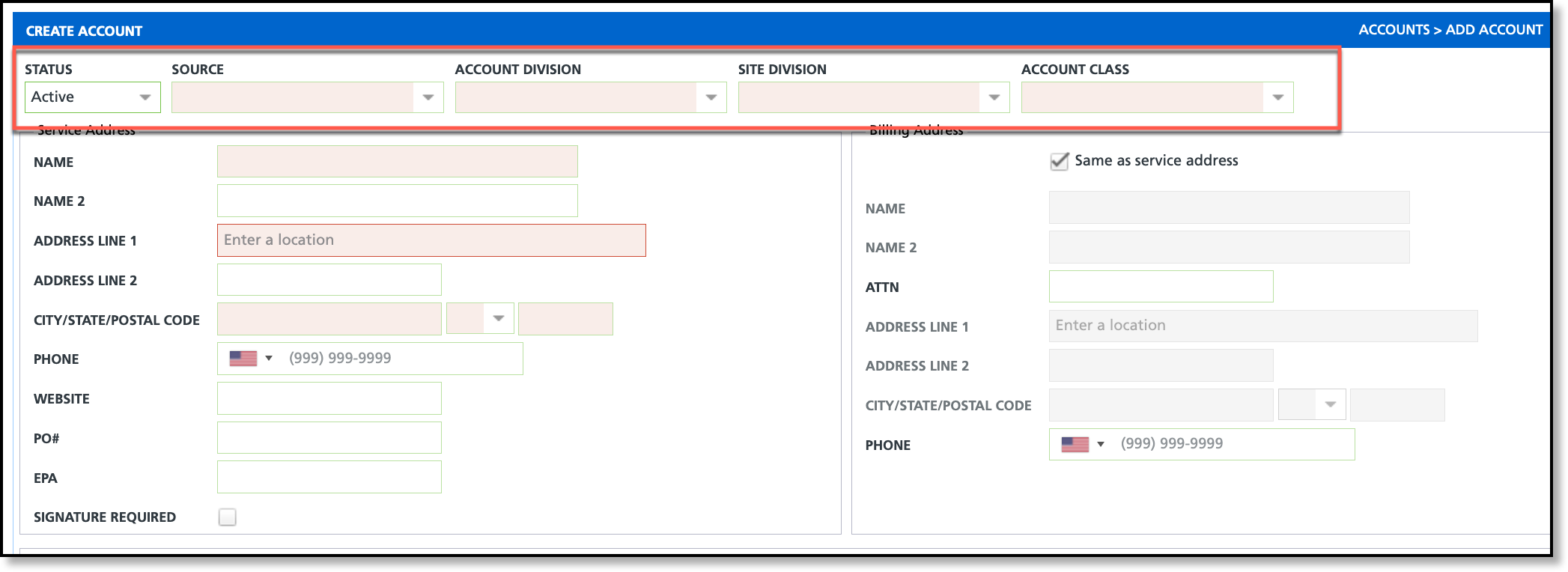
Task: Click the billing Address Line 1 location field
Action: tap(1263, 326)
